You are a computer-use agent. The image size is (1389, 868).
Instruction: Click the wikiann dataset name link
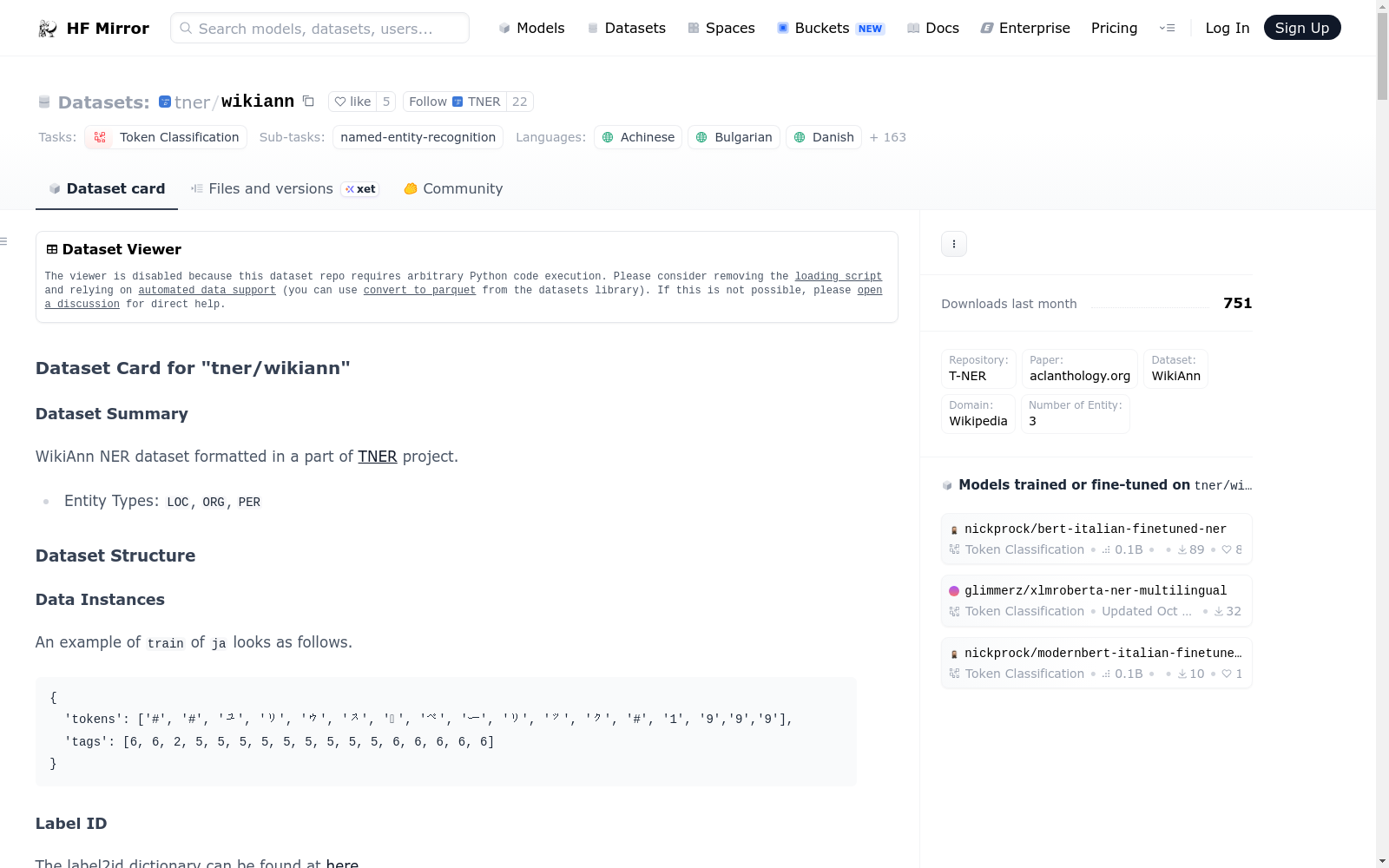[258, 102]
